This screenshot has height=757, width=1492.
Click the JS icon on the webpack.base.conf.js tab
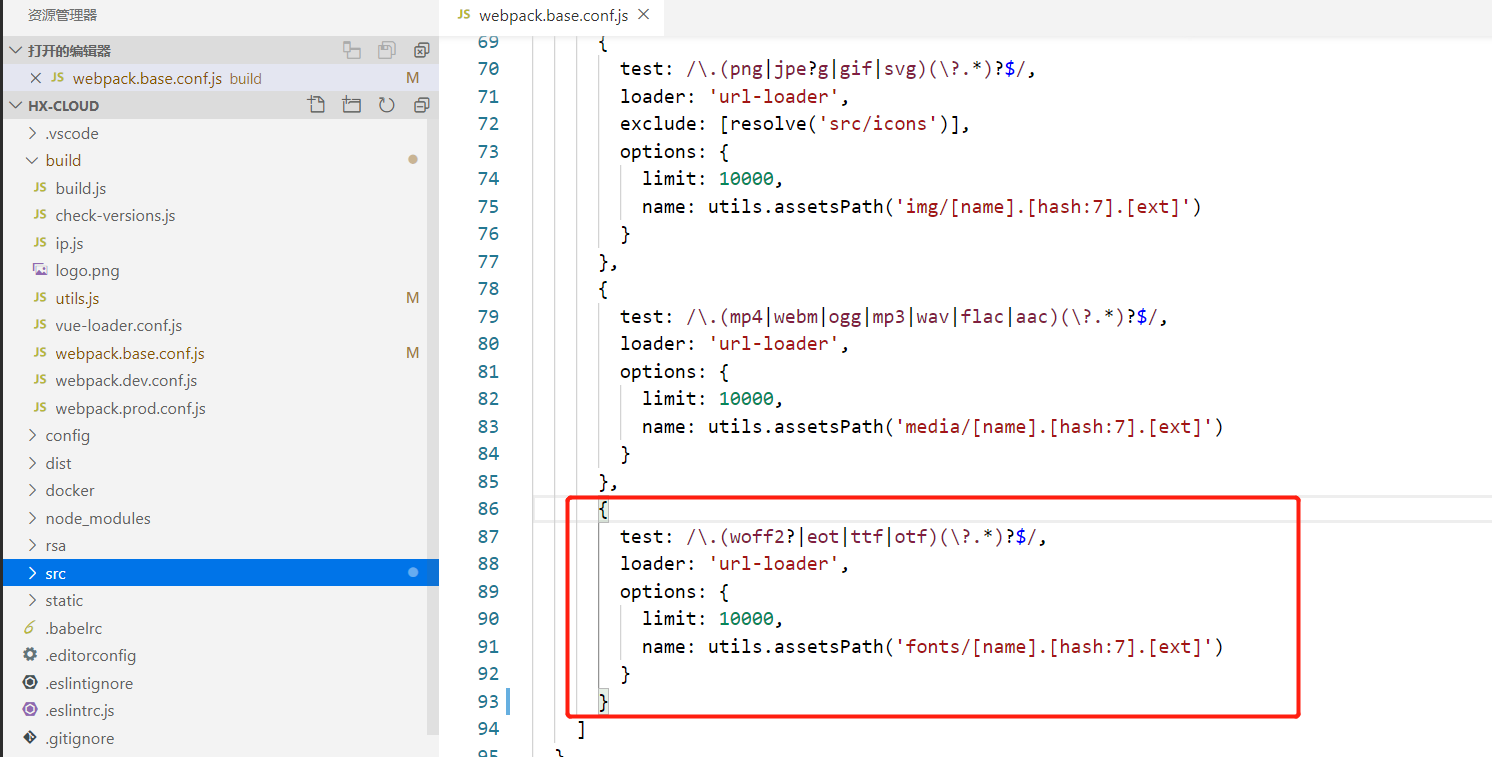point(463,16)
